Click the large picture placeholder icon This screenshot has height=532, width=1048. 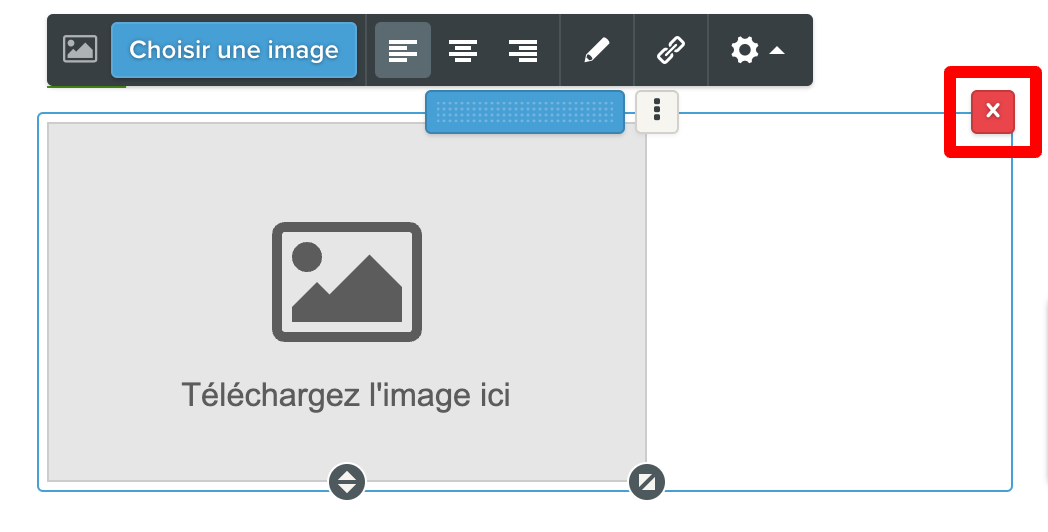[x=347, y=281]
